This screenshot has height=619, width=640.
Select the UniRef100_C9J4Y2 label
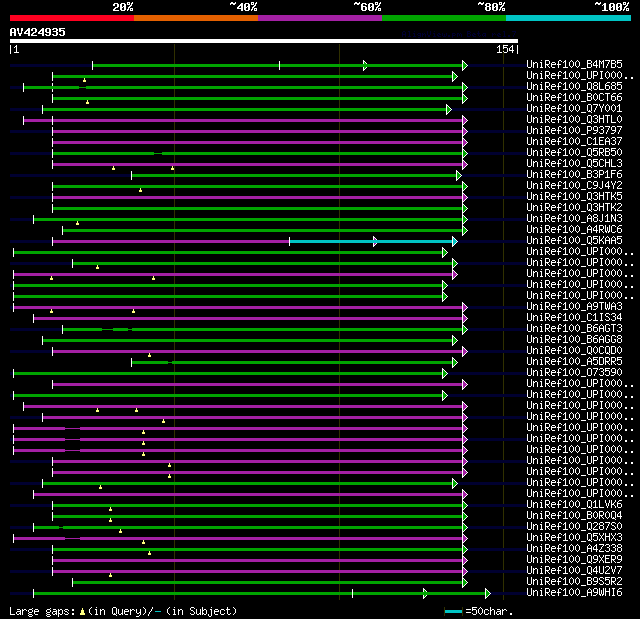[574, 186]
